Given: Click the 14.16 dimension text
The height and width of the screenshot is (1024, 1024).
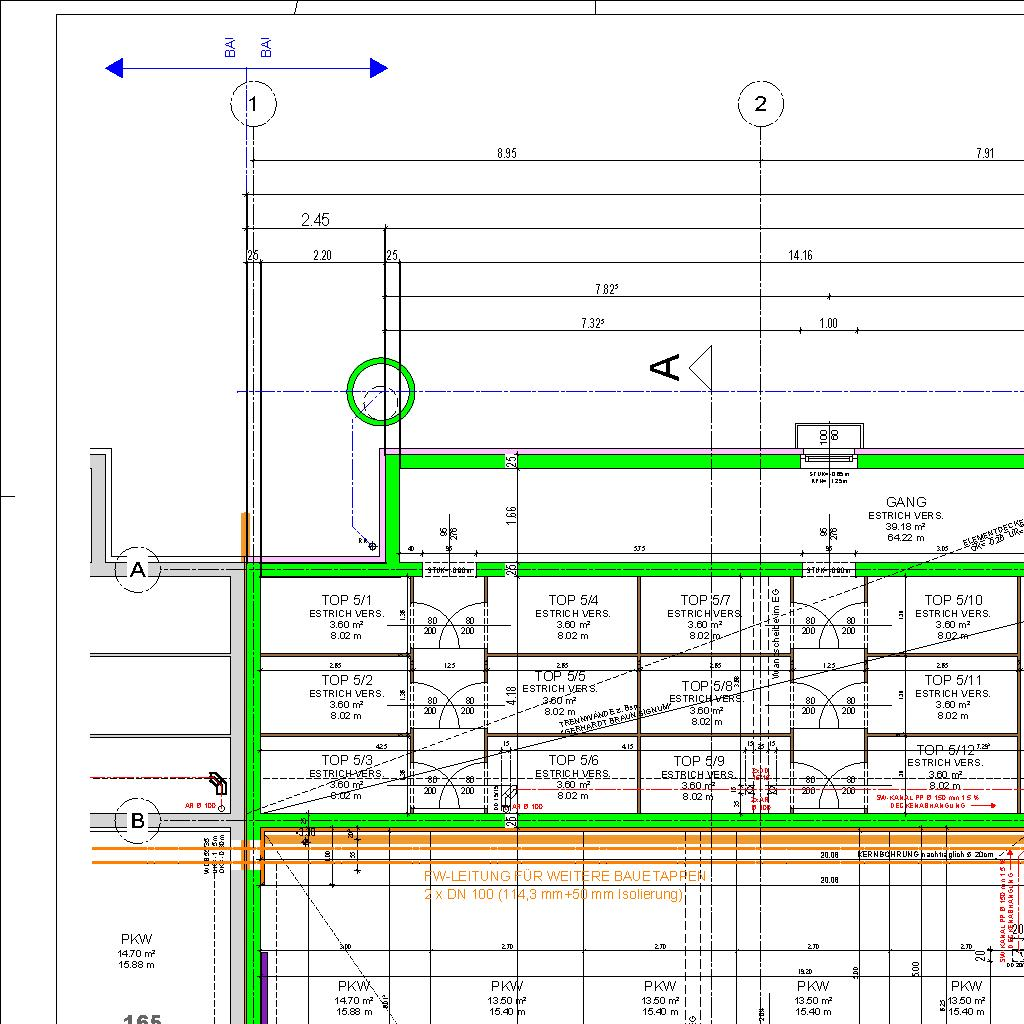Looking at the screenshot, I should point(800,255).
